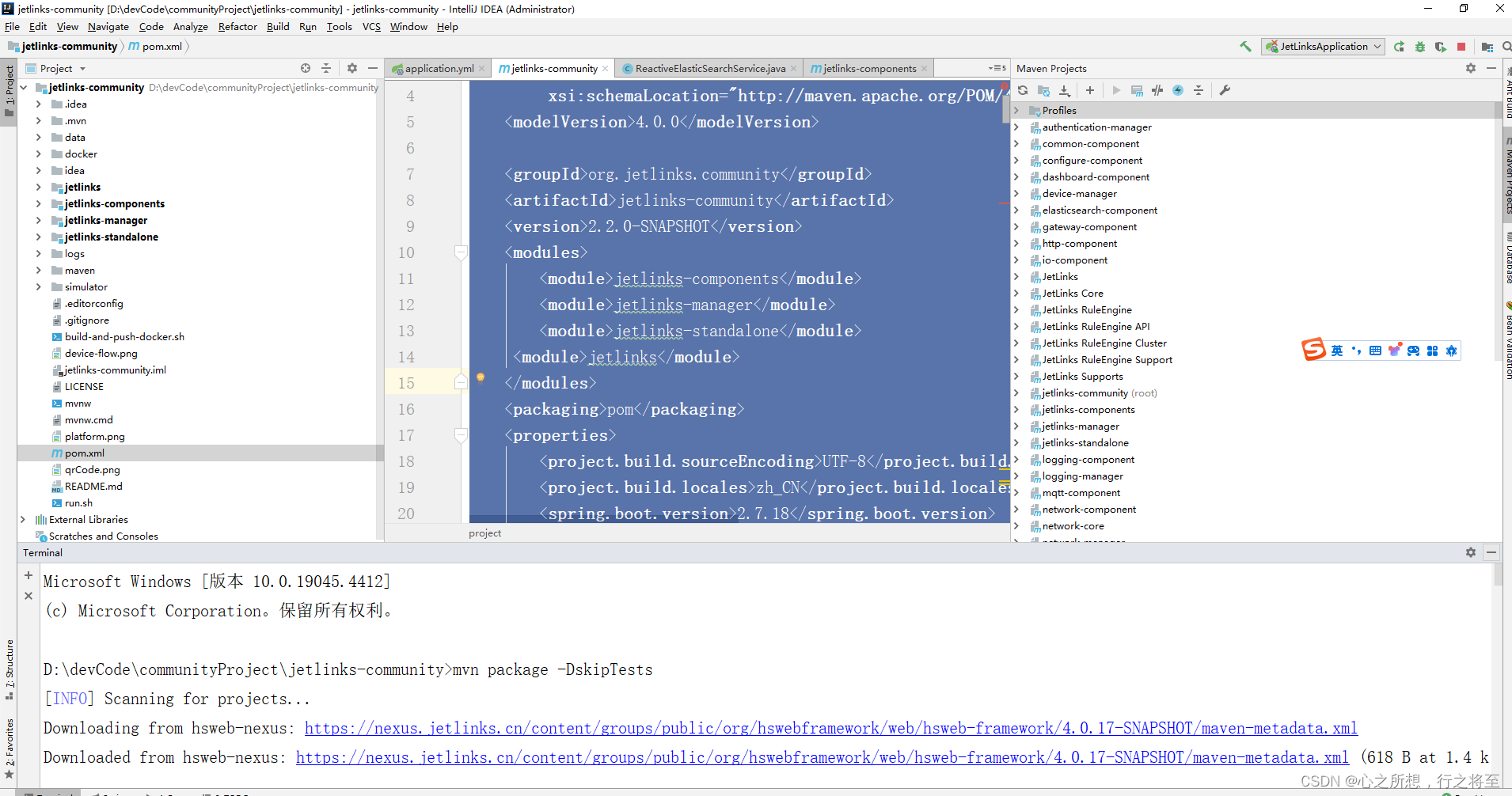This screenshot has height=796, width=1512.
Task: Open Maven Settings with the wrench icon
Action: click(1225, 90)
